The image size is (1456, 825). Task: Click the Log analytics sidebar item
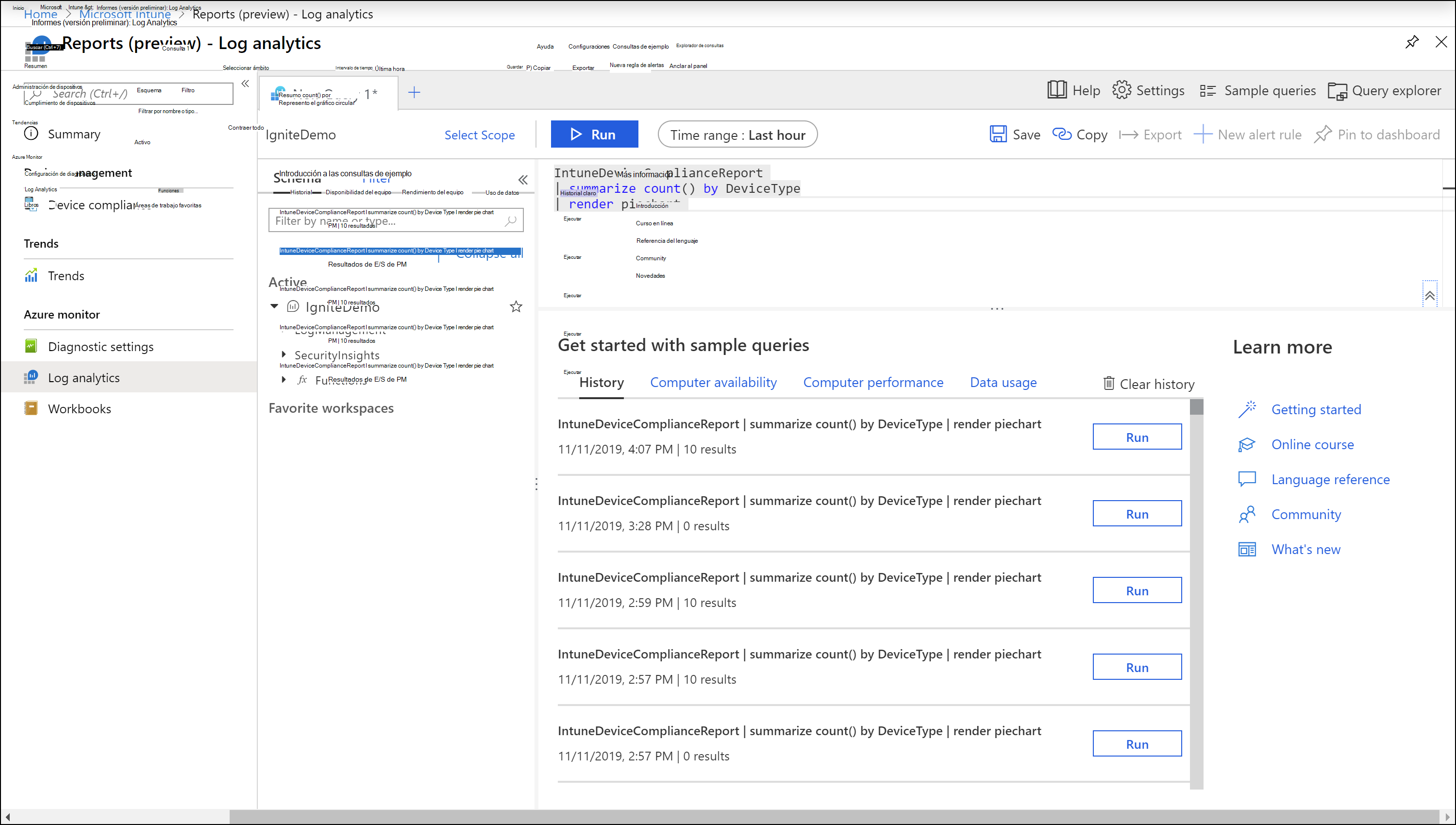click(84, 377)
